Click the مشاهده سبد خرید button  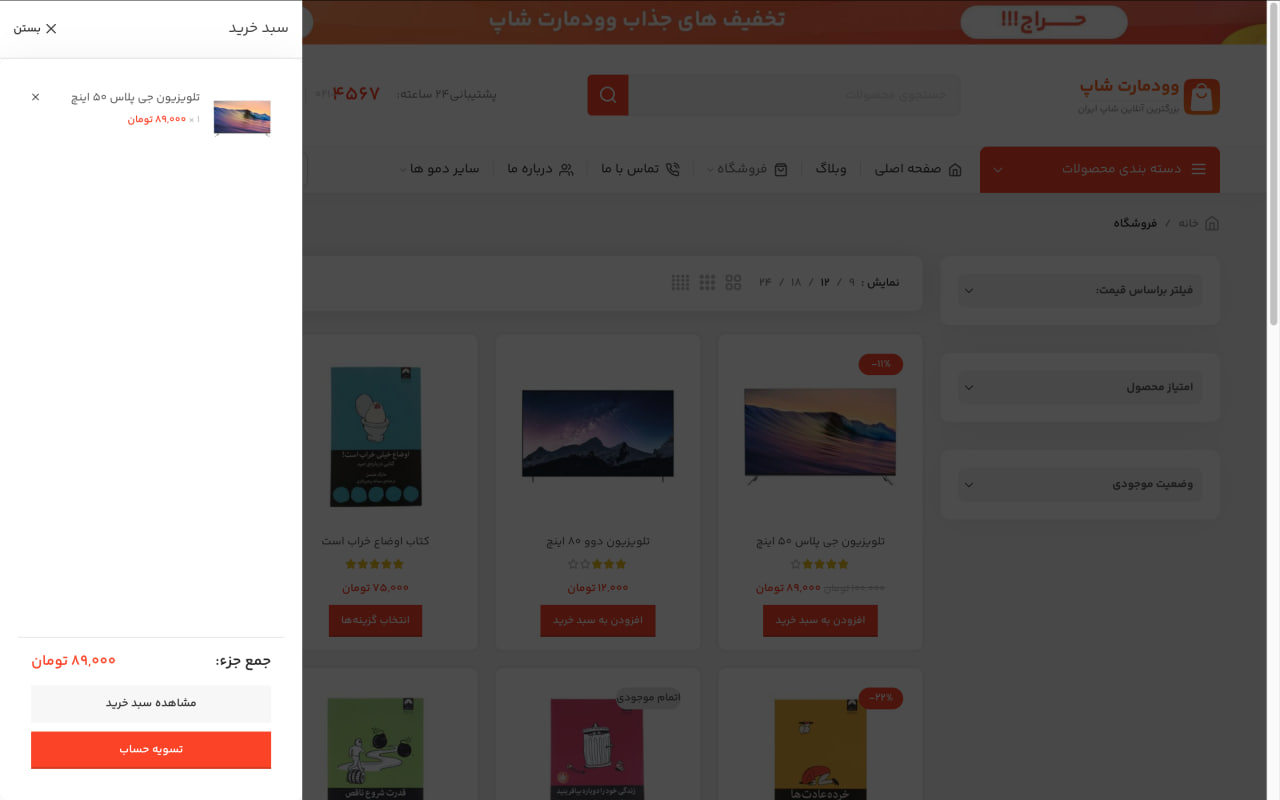tap(151, 703)
